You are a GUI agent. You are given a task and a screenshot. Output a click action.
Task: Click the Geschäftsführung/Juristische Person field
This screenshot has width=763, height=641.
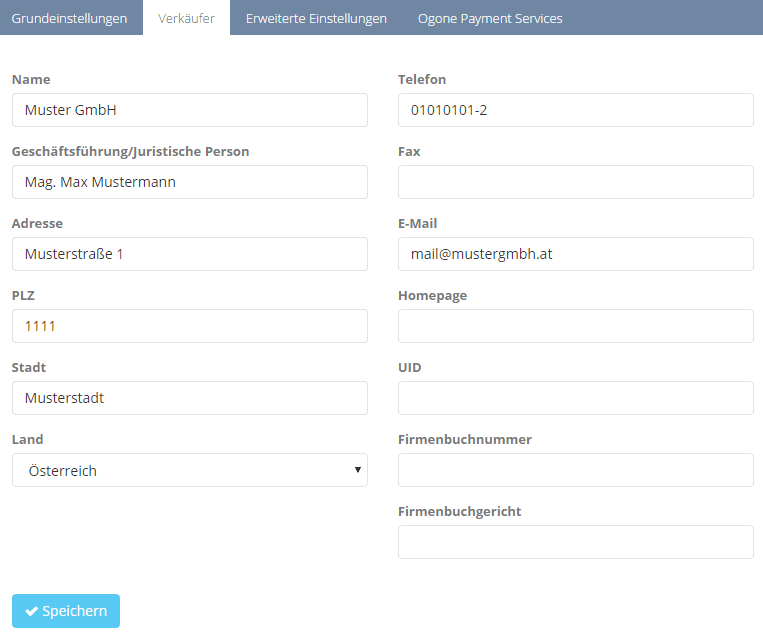190,182
